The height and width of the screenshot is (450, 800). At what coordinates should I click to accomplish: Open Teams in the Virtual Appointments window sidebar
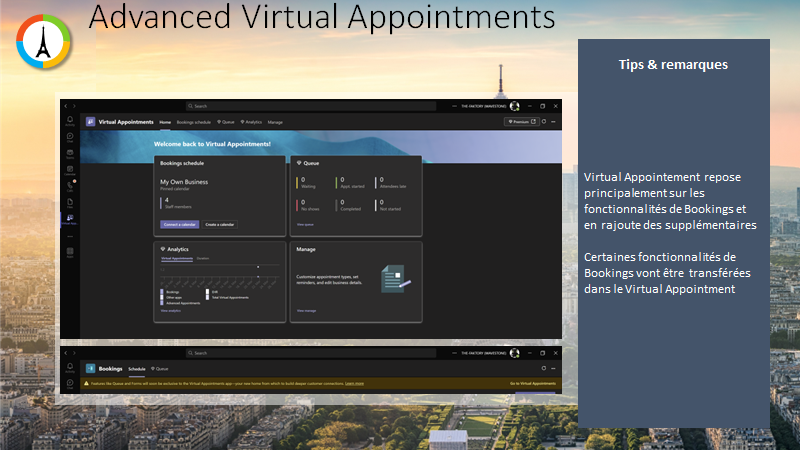70,154
